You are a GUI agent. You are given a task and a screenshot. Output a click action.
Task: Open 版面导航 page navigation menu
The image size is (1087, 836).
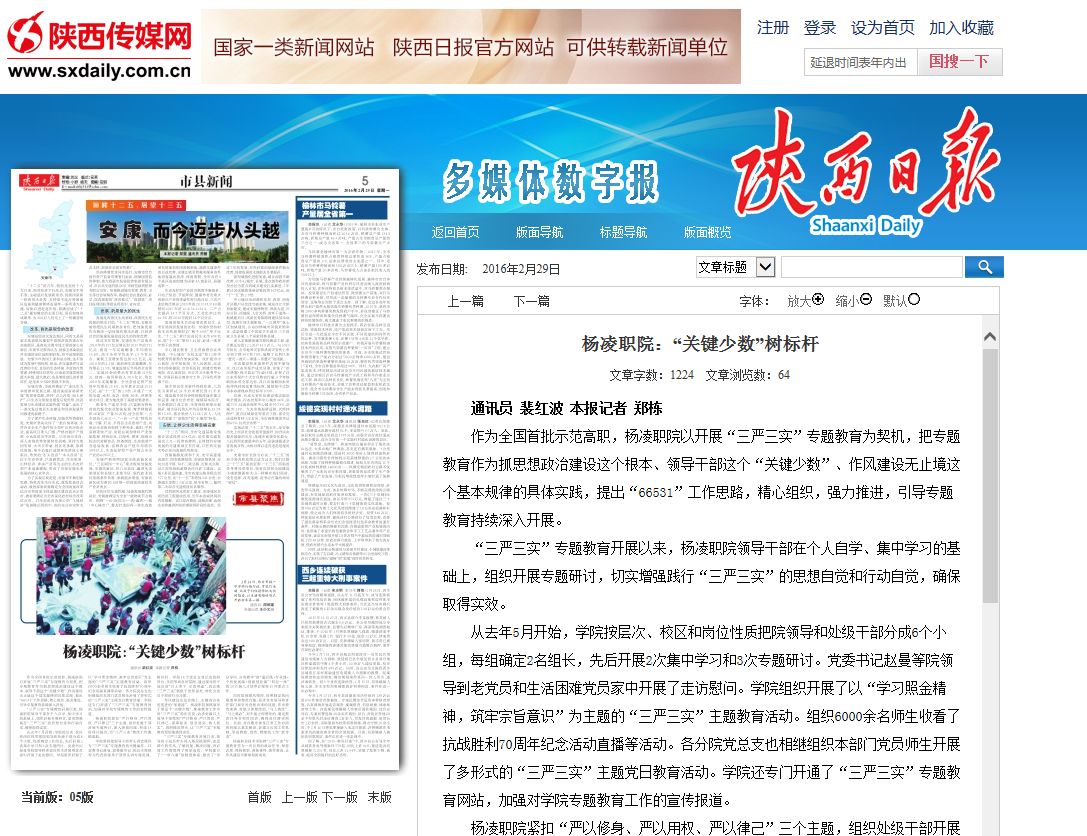(x=539, y=232)
